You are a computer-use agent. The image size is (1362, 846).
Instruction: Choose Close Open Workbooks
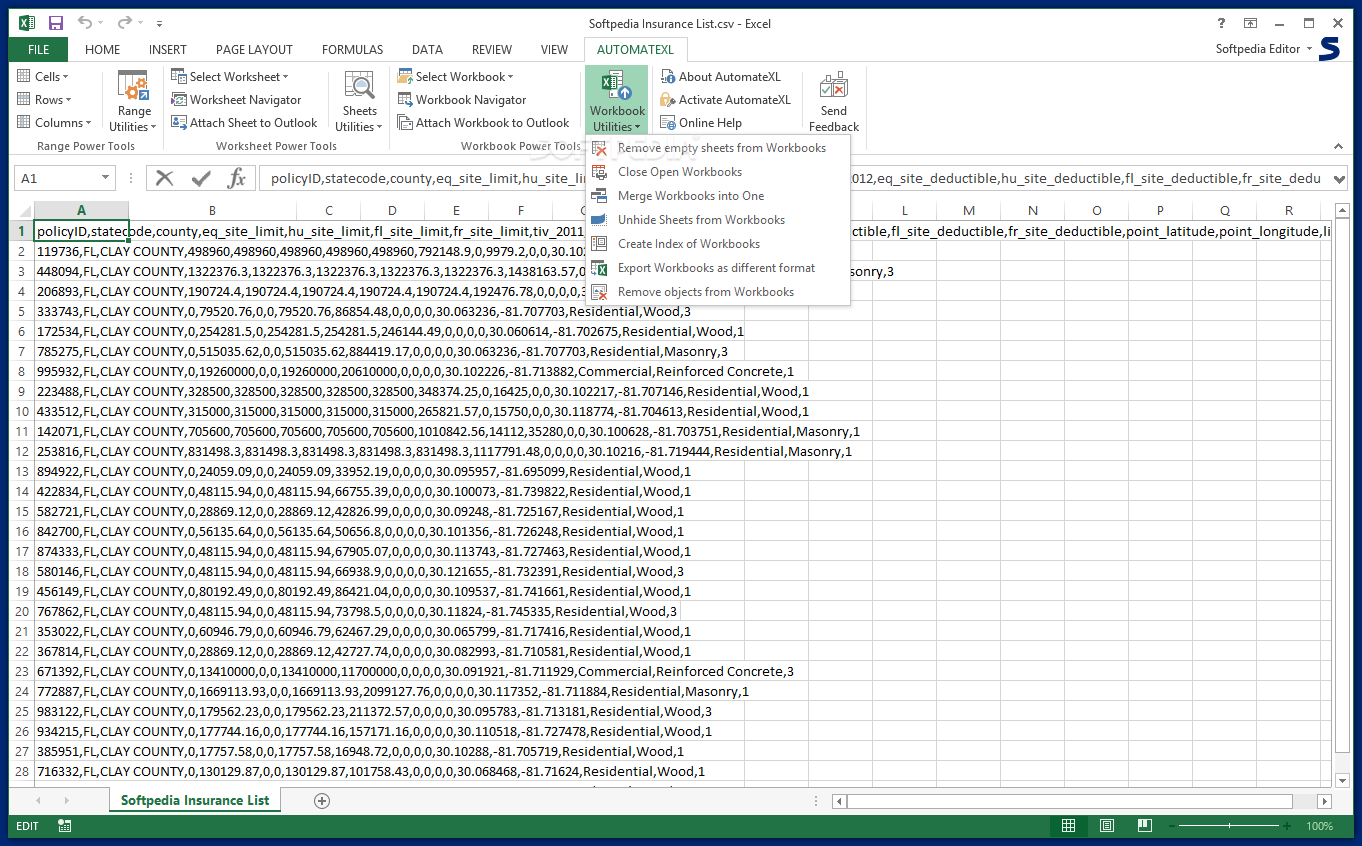[x=717, y=172]
